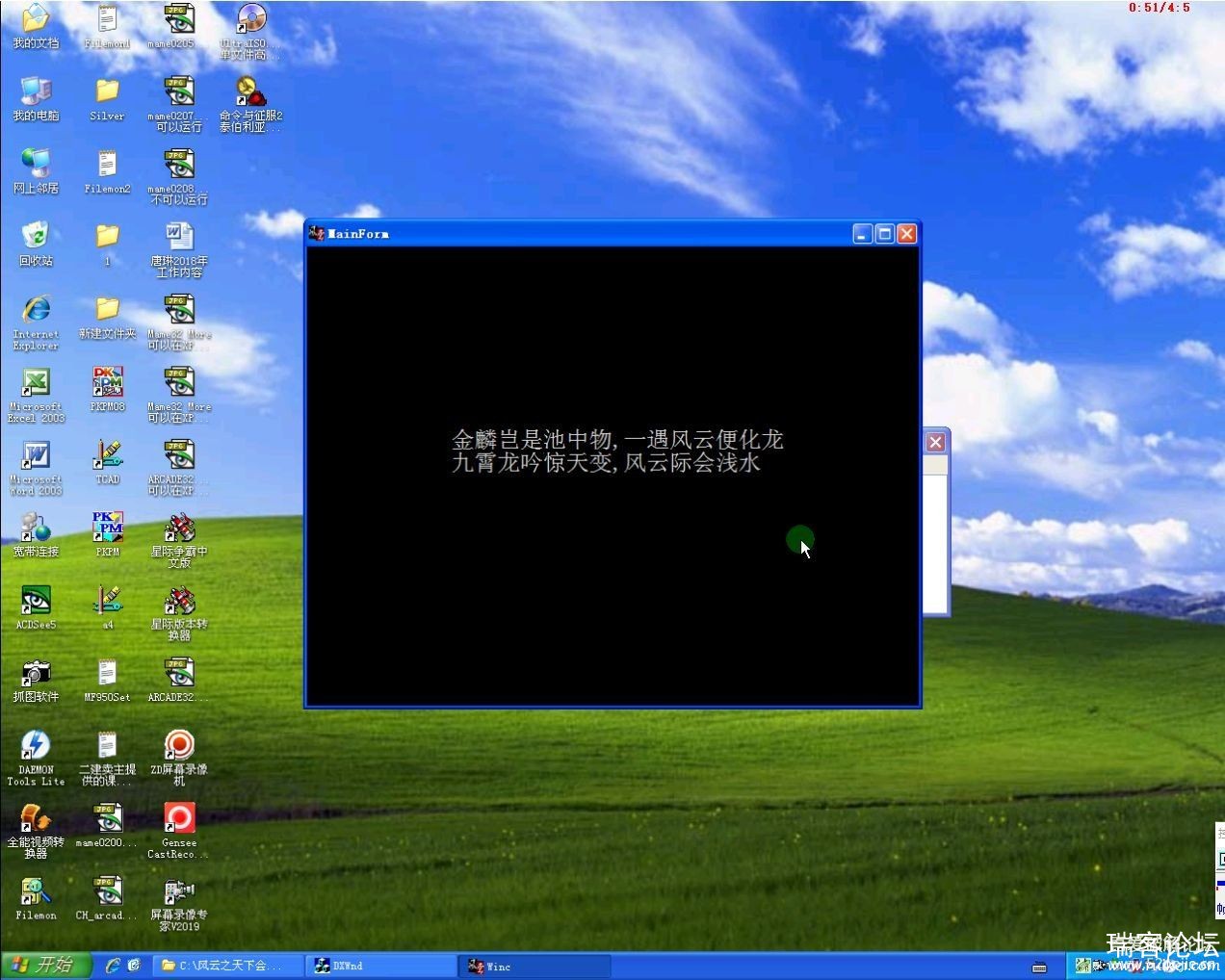Open the Silver folder
The image size is (1225, 980).
coord(107,99)
